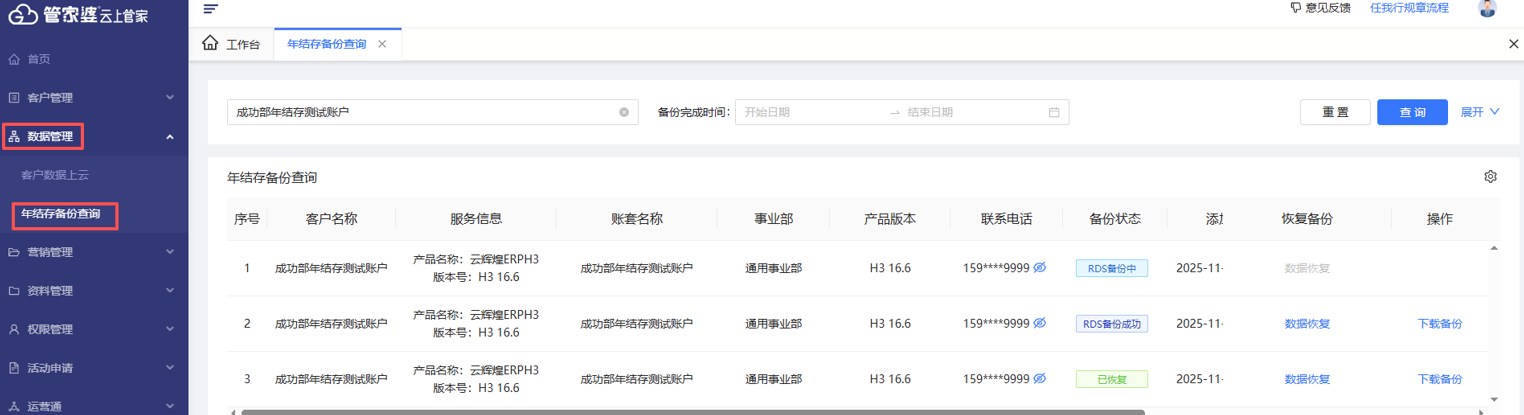The image size is (1524, 415).
Task: Select 首页 in the sidebar
Action: [38, 60]
